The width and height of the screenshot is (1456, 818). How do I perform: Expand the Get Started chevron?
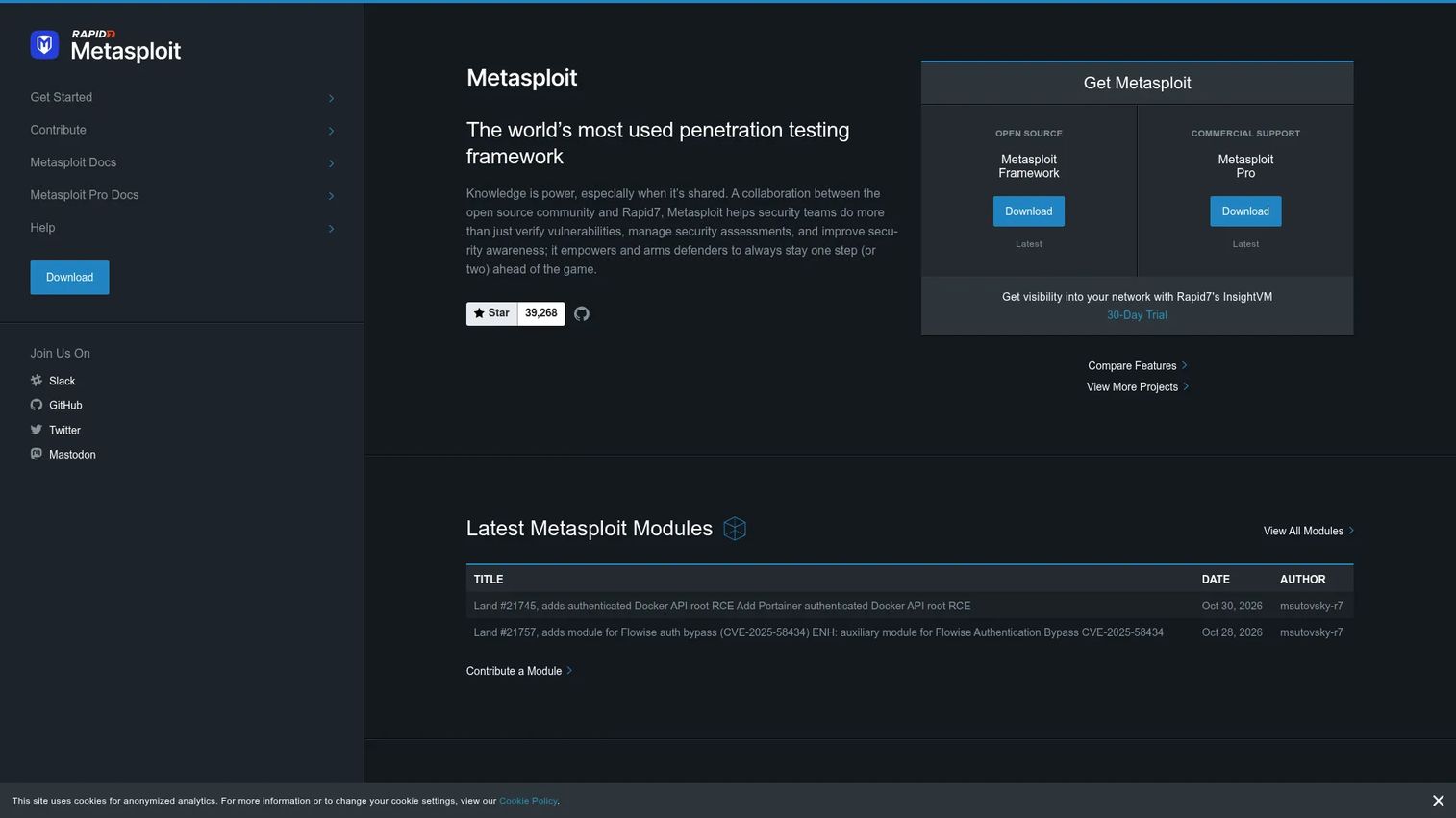pyautogui.click(x=331, y=98)
